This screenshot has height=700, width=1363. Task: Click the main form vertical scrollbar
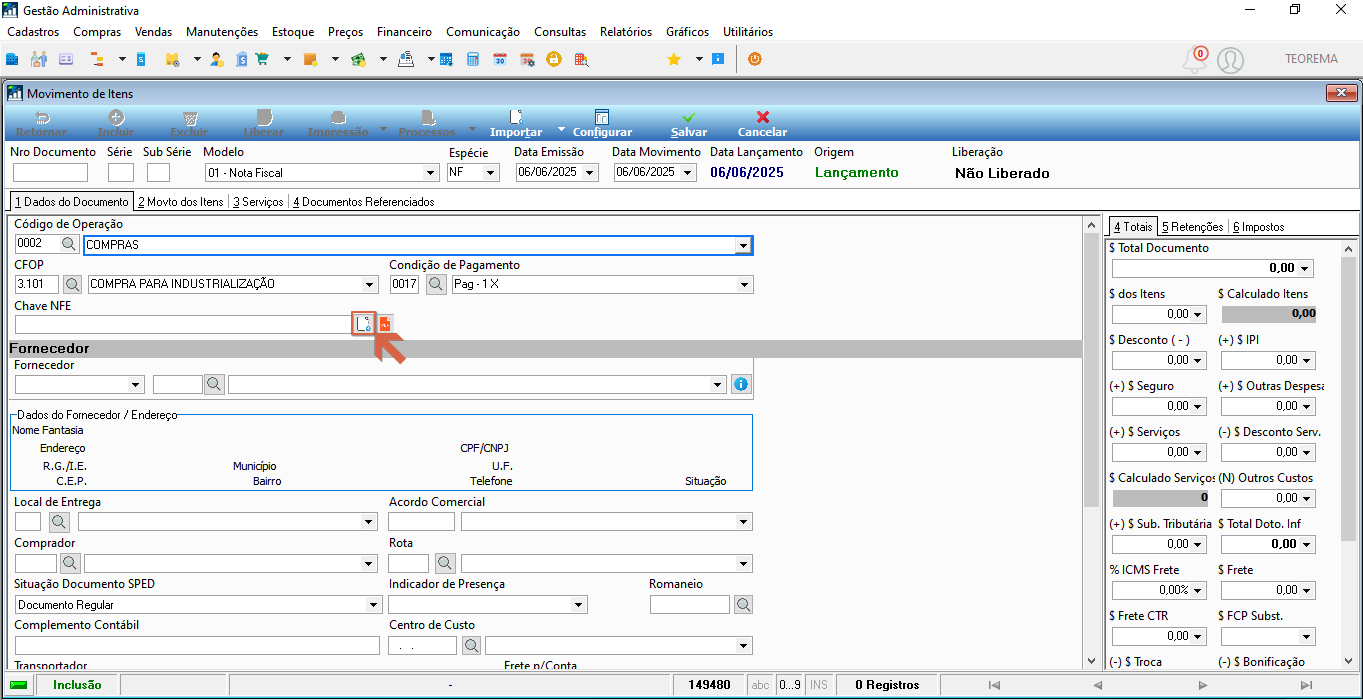click(x=1091, y=442)
